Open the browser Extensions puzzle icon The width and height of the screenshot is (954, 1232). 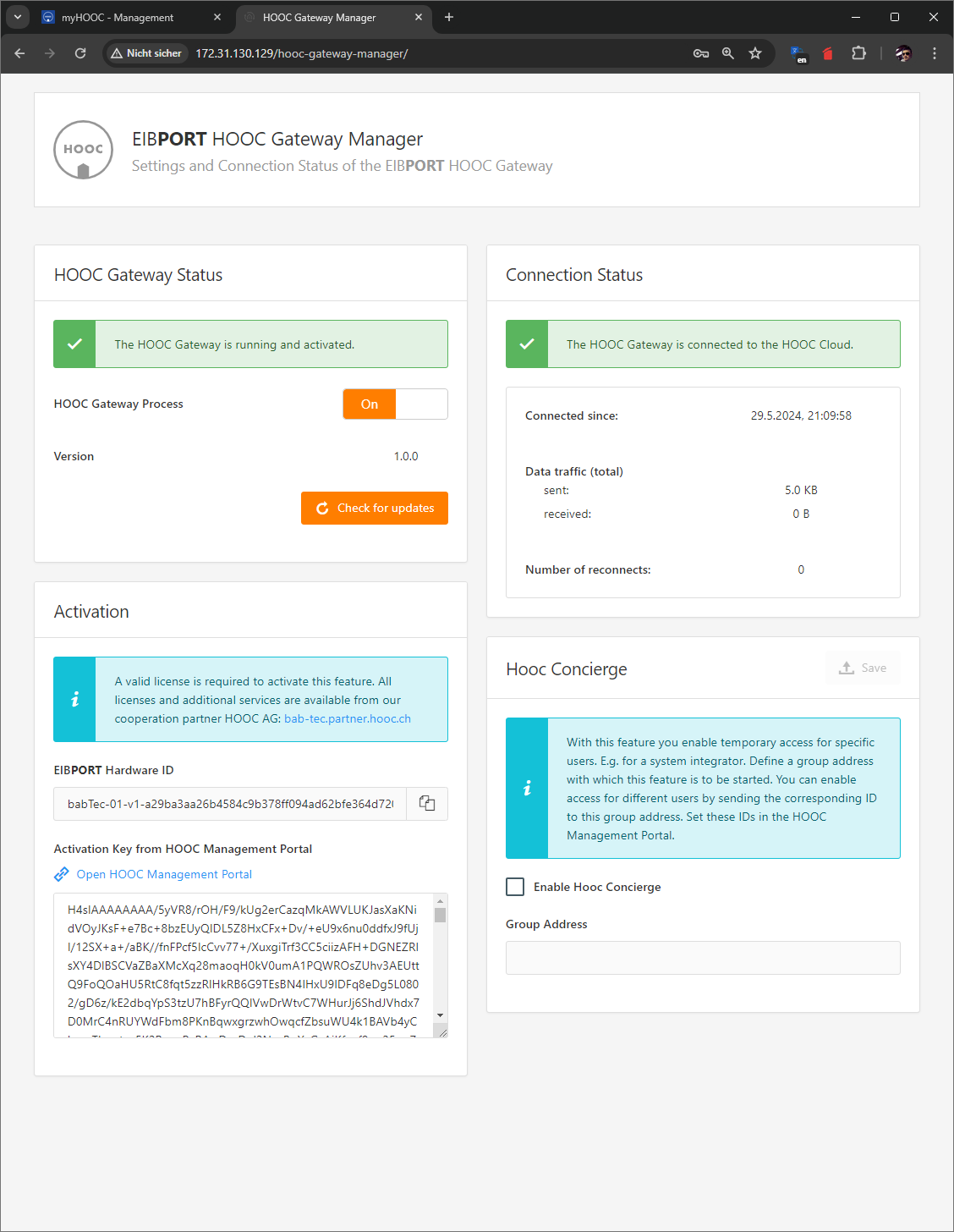(858, 52)
